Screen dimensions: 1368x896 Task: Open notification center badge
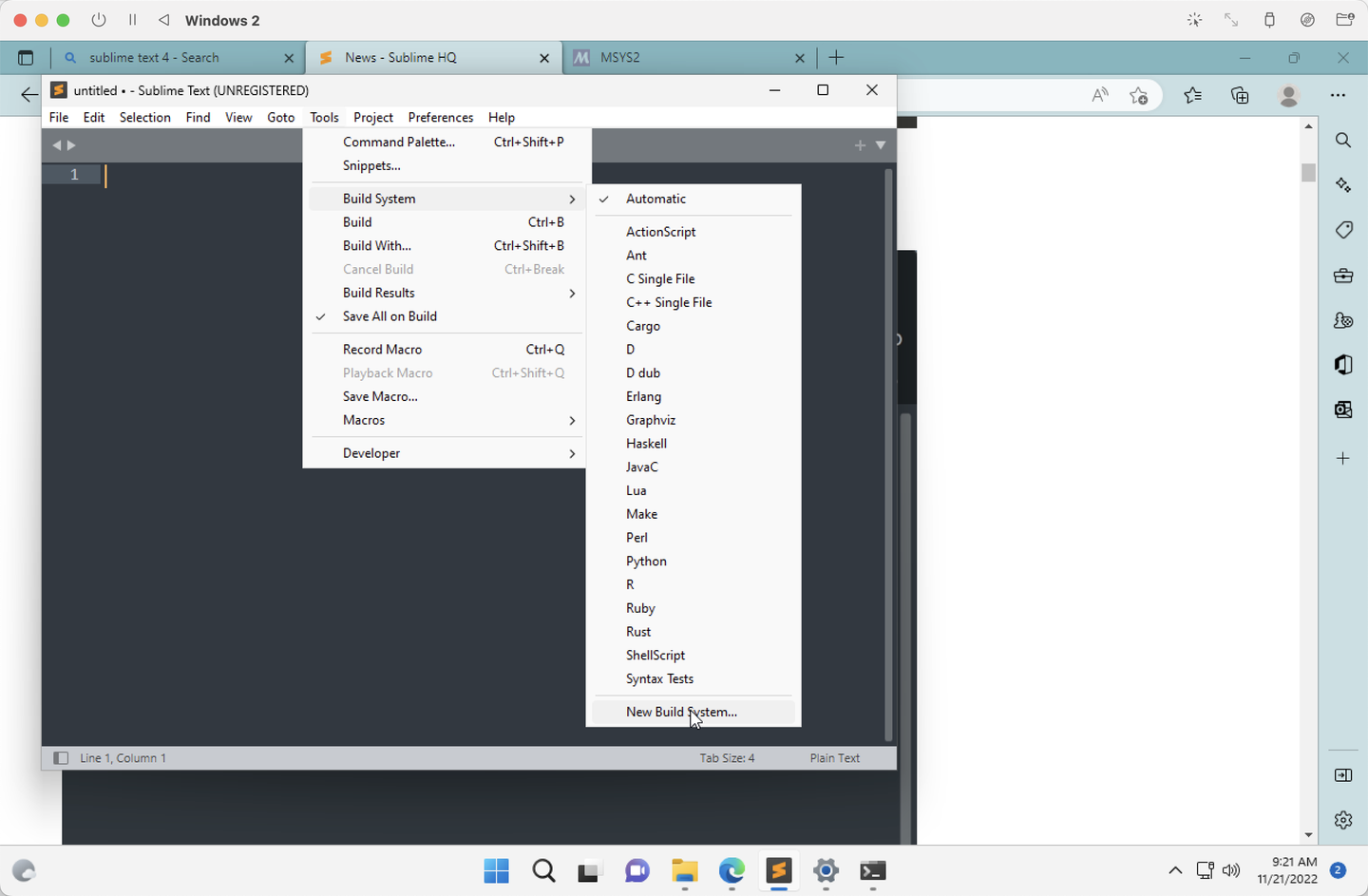(1338, 870)
